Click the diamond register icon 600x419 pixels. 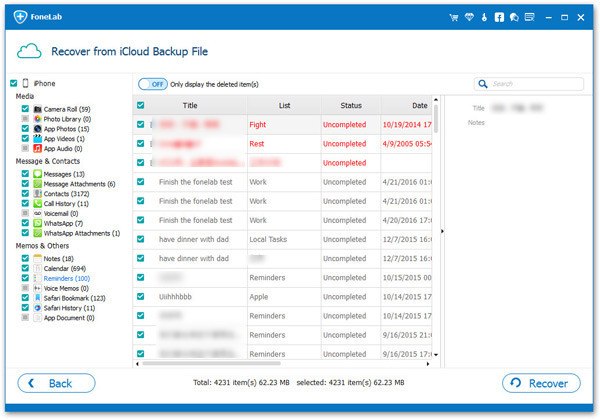[469, 17]
